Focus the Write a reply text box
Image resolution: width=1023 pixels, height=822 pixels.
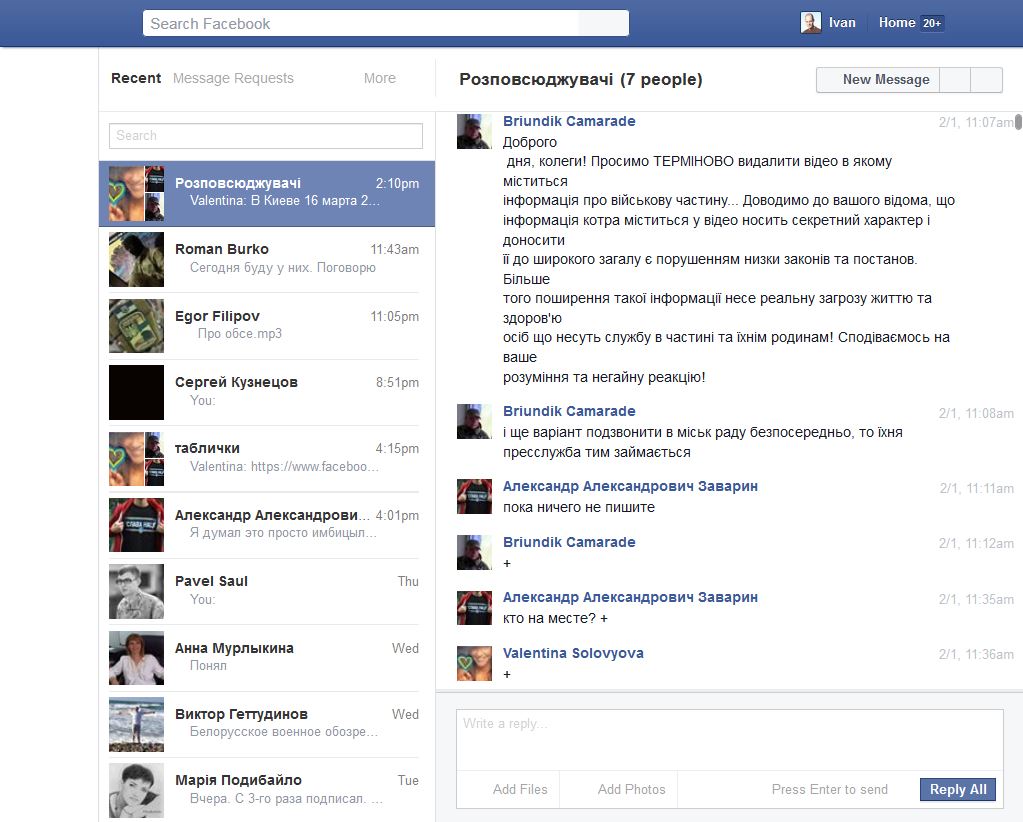[729, 738]
